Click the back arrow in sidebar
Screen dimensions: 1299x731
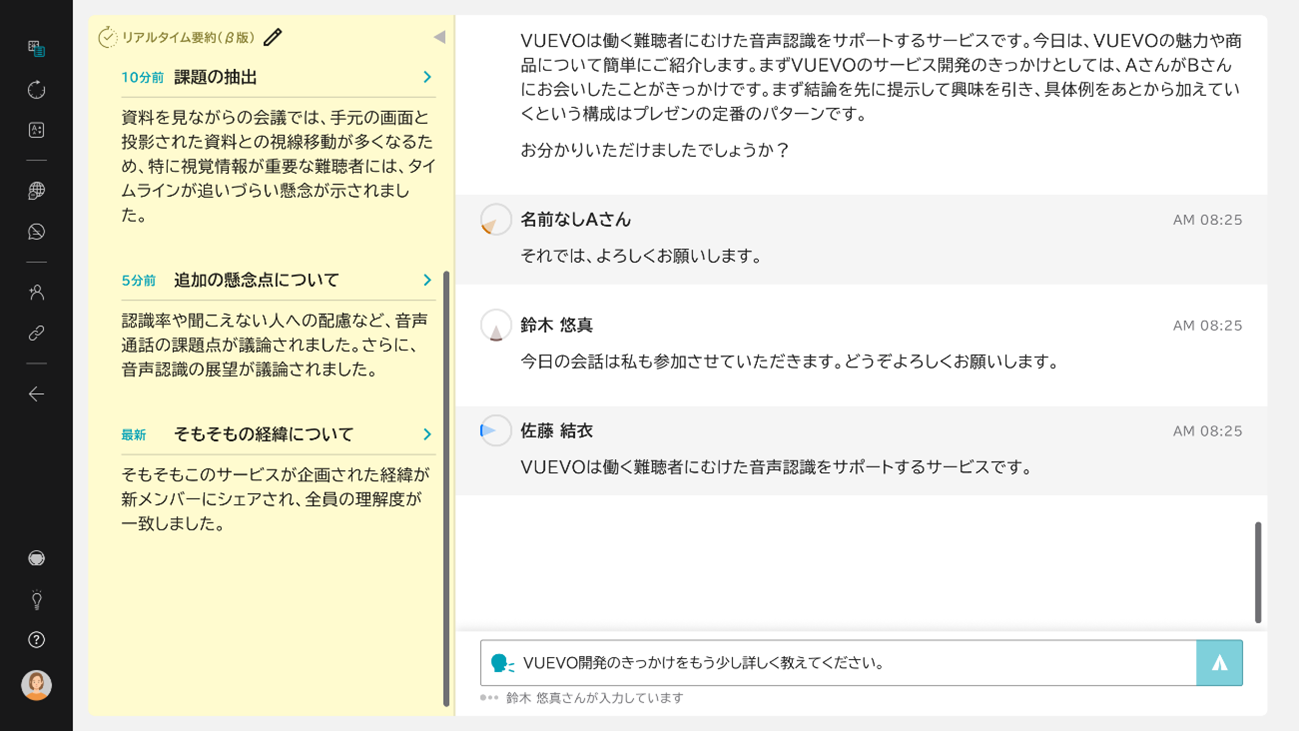36,394
